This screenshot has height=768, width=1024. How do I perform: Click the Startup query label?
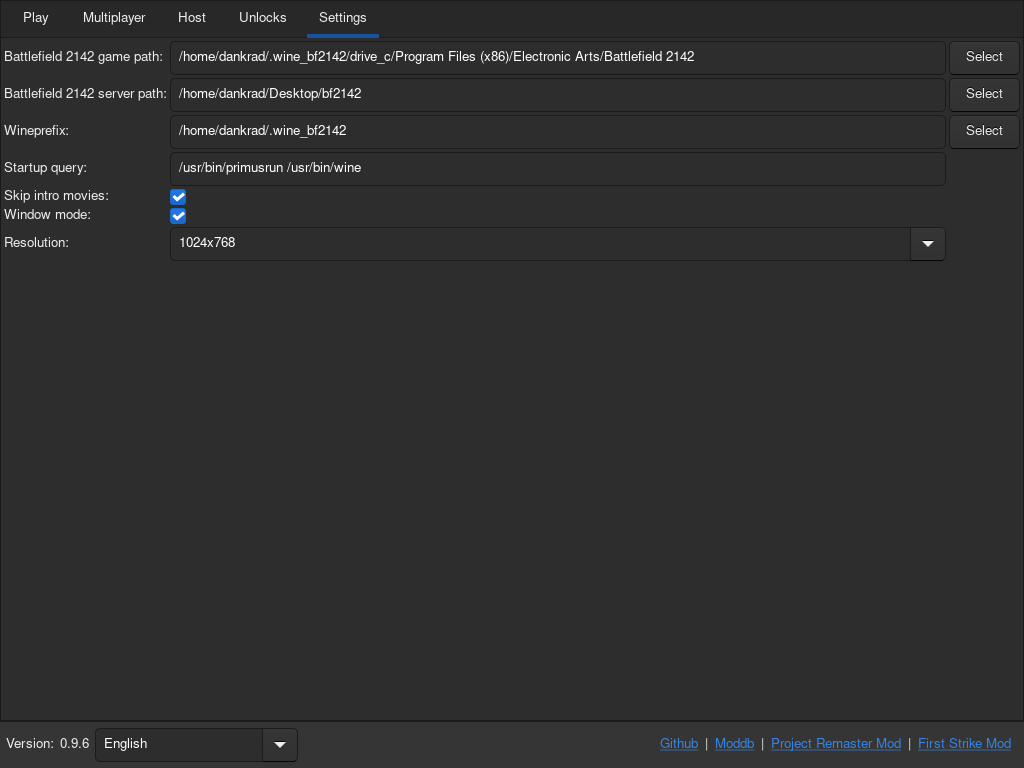(x=45, y=167)
